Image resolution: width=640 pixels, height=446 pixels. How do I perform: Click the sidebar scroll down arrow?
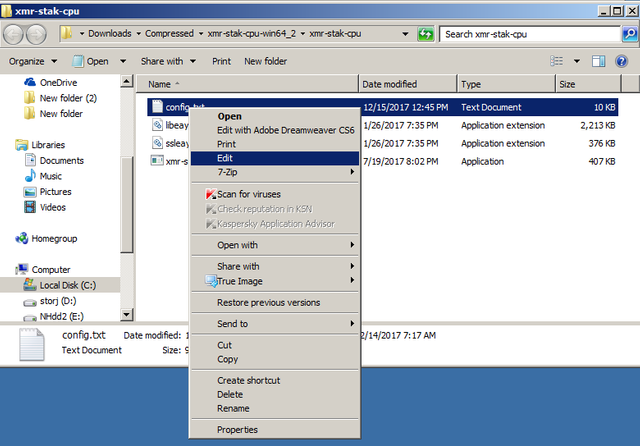click(x=127, y=314)
